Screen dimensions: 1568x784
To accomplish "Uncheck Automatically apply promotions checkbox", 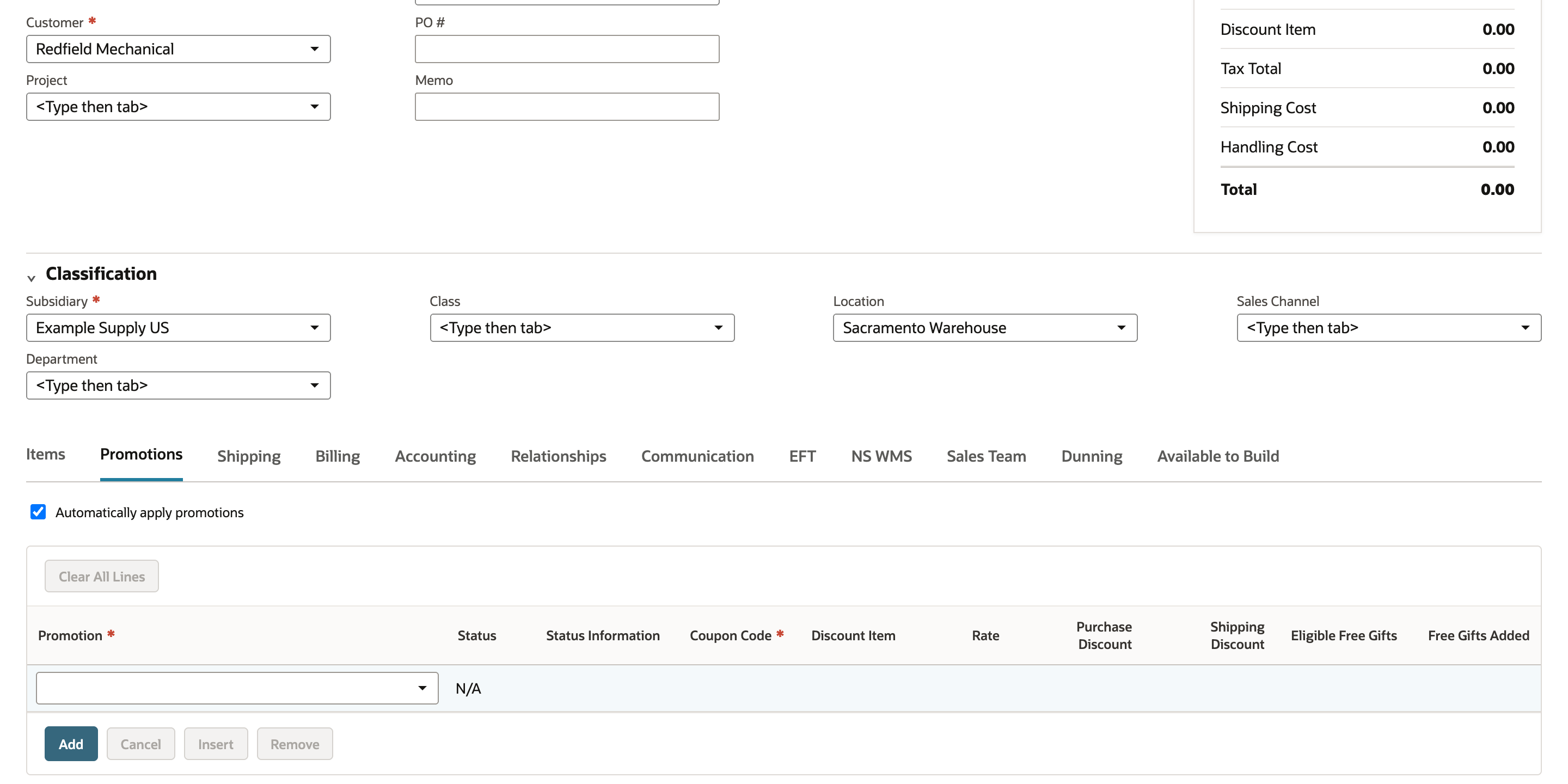I will tap(38, 512).
